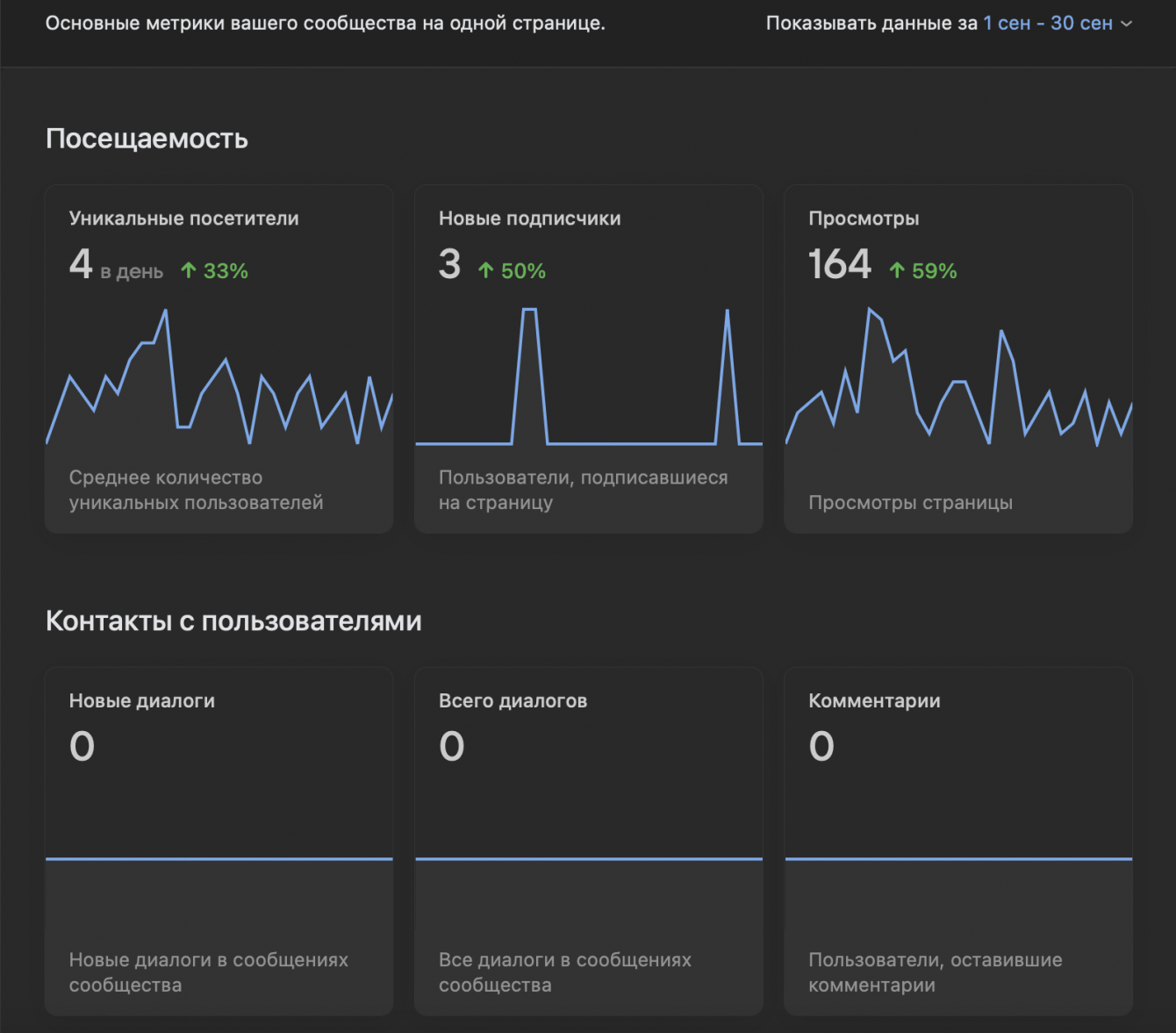
Task: Click the chevron beside the date range
Action: pos(1127,24)
